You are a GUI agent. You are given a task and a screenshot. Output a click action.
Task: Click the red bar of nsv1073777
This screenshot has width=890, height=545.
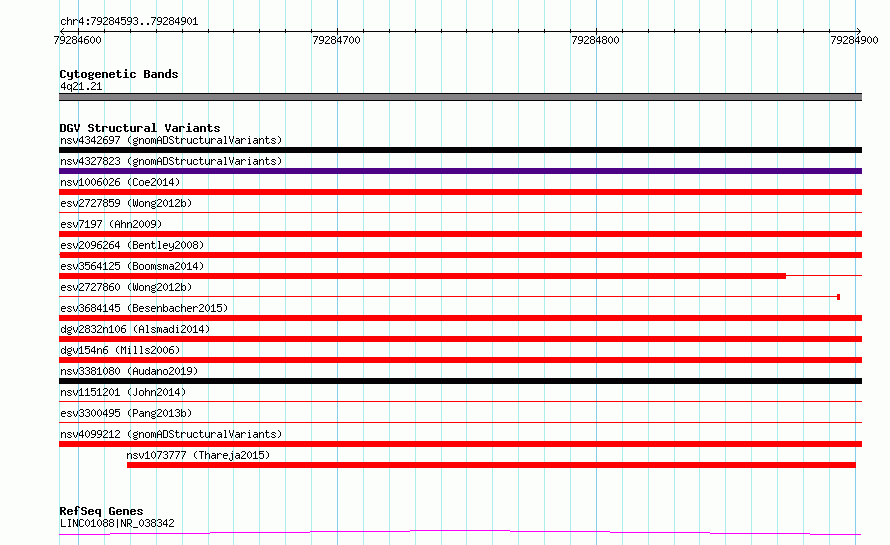[492, 465]
